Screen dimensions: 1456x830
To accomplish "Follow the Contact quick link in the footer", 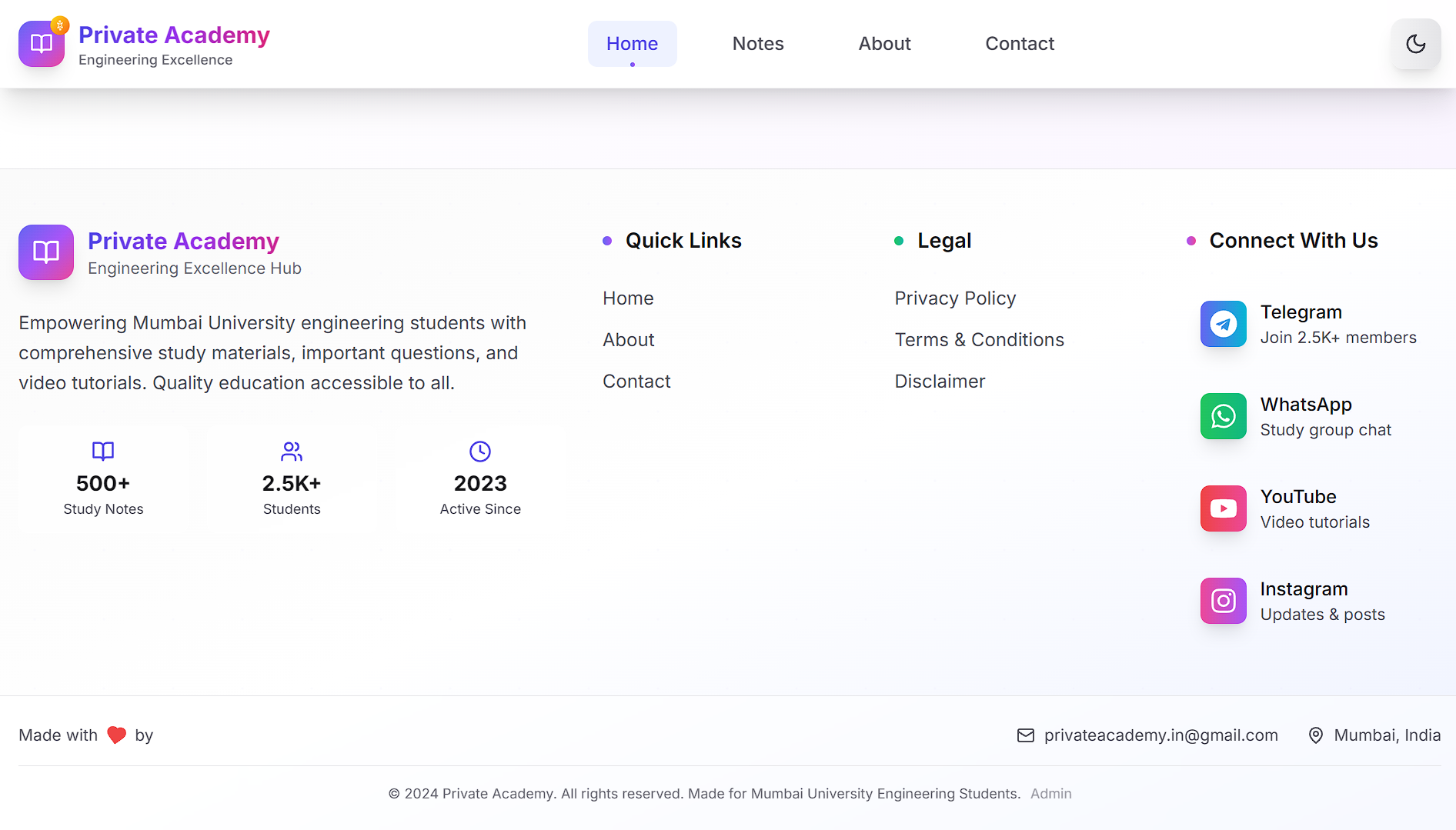I will (636, 382).
